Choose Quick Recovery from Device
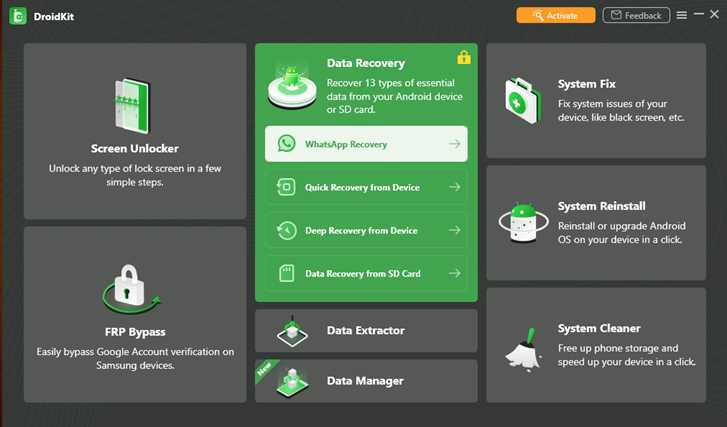The image size is (727, 427). (x=366, y=187)
